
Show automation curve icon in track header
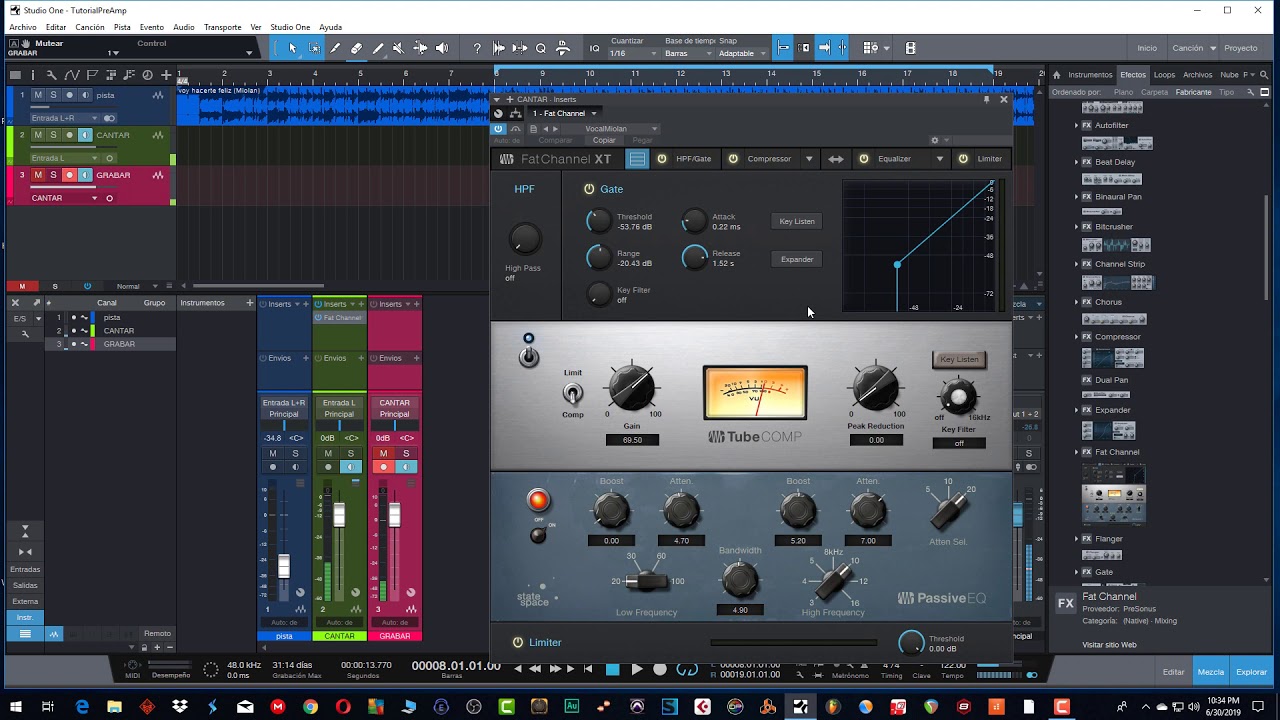point(73,75)
